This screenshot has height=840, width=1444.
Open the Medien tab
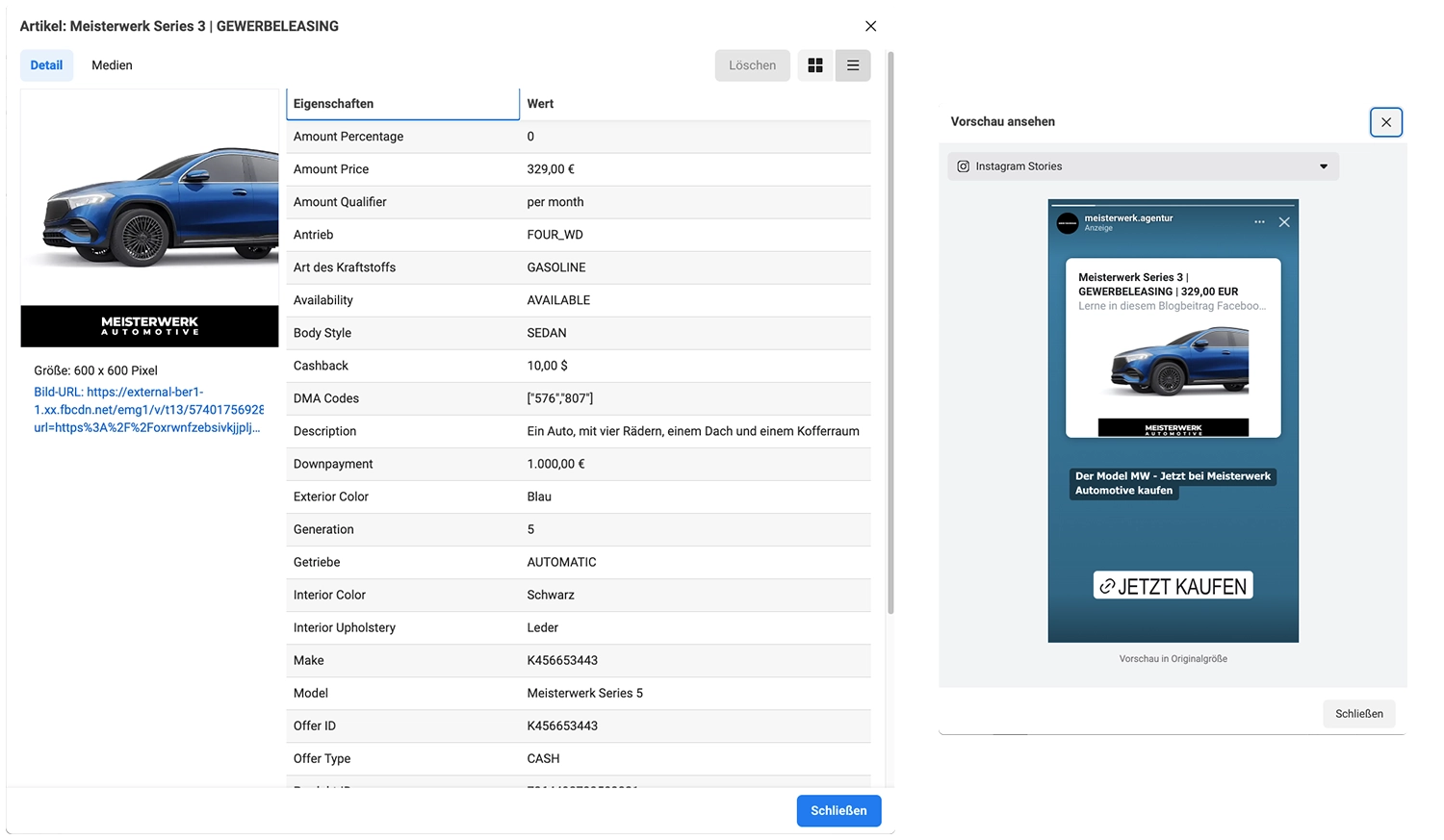tap(112, 65)
